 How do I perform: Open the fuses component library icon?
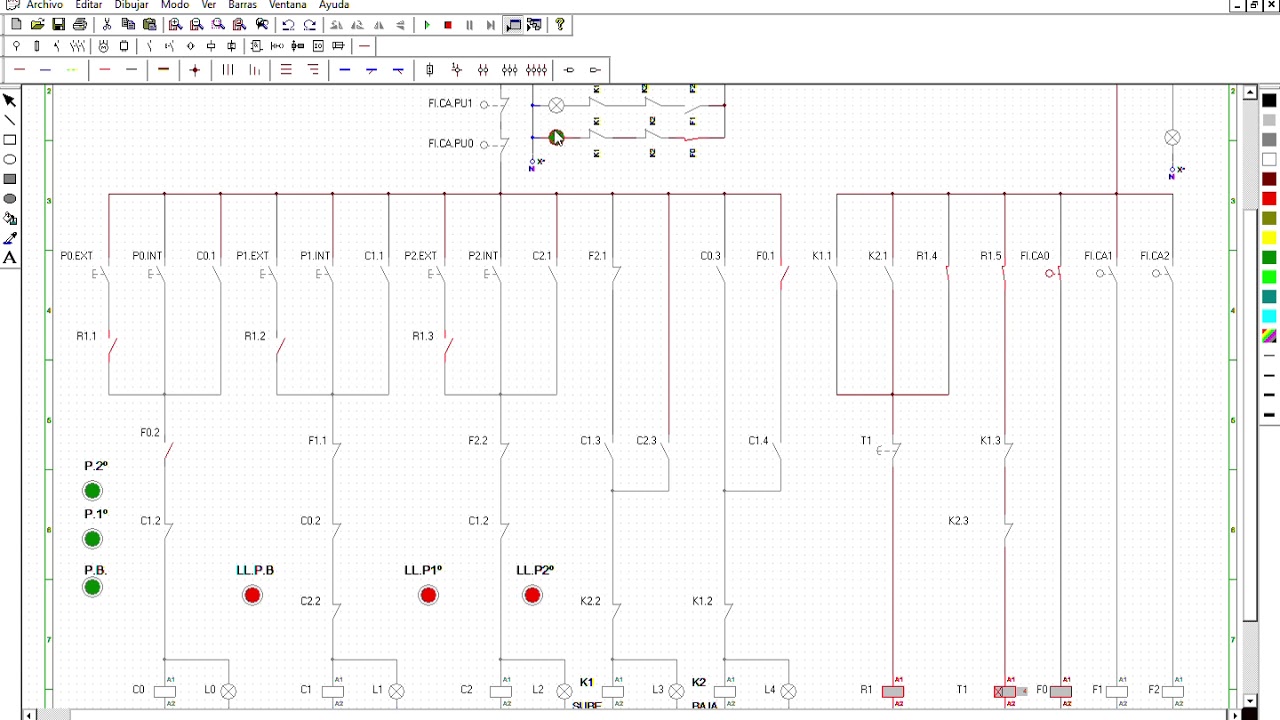pos(37,46)
